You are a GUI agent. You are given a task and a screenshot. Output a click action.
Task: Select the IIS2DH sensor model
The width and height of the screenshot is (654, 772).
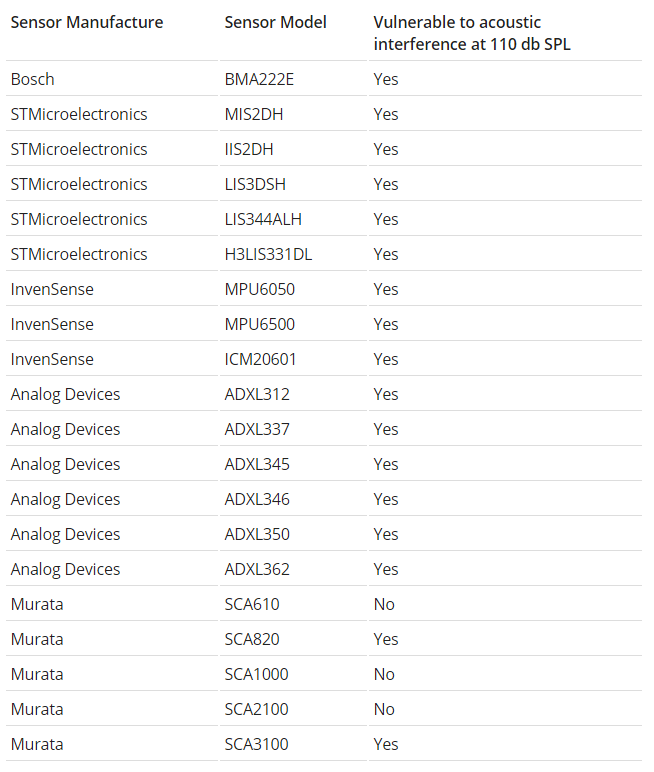[249, 149]
